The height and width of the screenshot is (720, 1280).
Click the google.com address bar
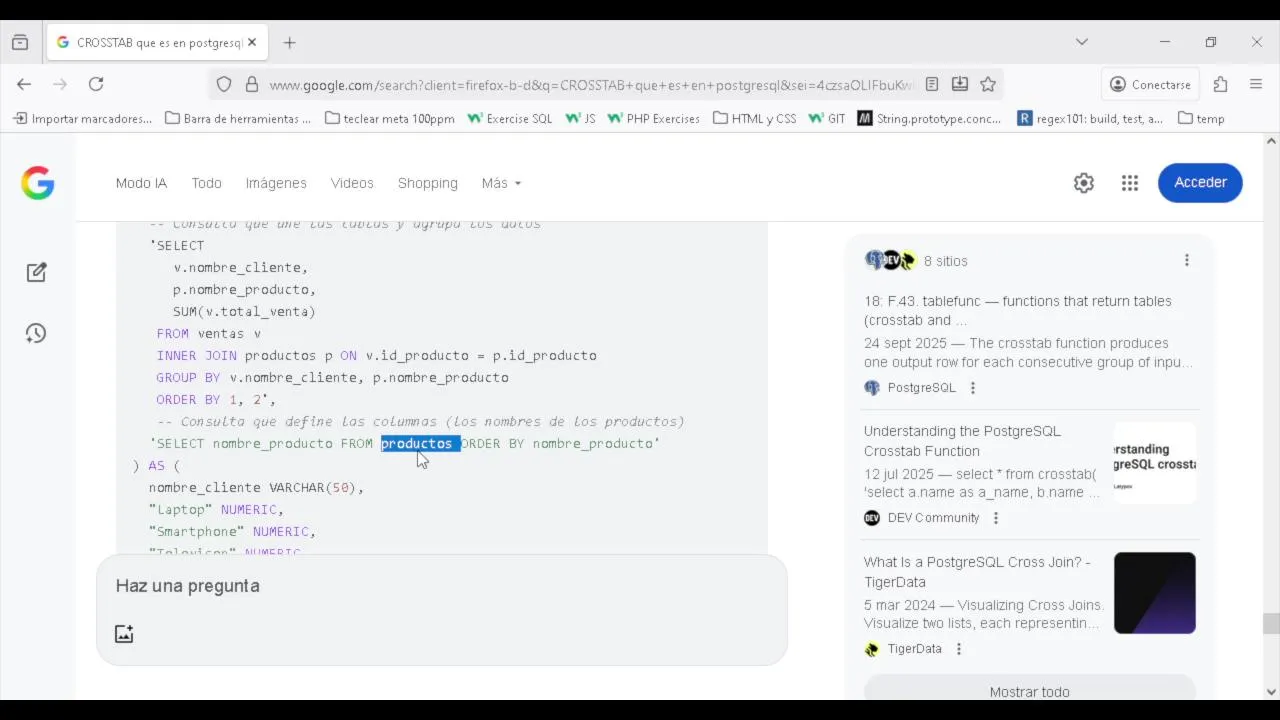pyautogui.click(x=590, y=85)
